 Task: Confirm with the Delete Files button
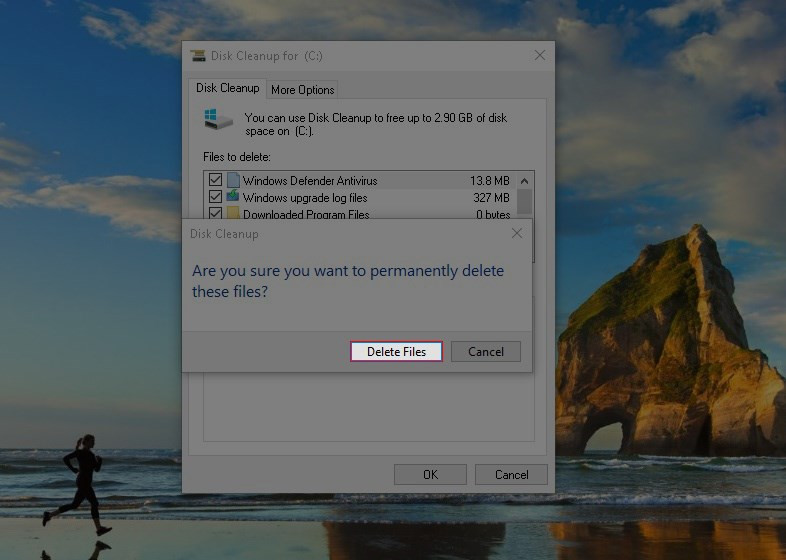point(396,351)
